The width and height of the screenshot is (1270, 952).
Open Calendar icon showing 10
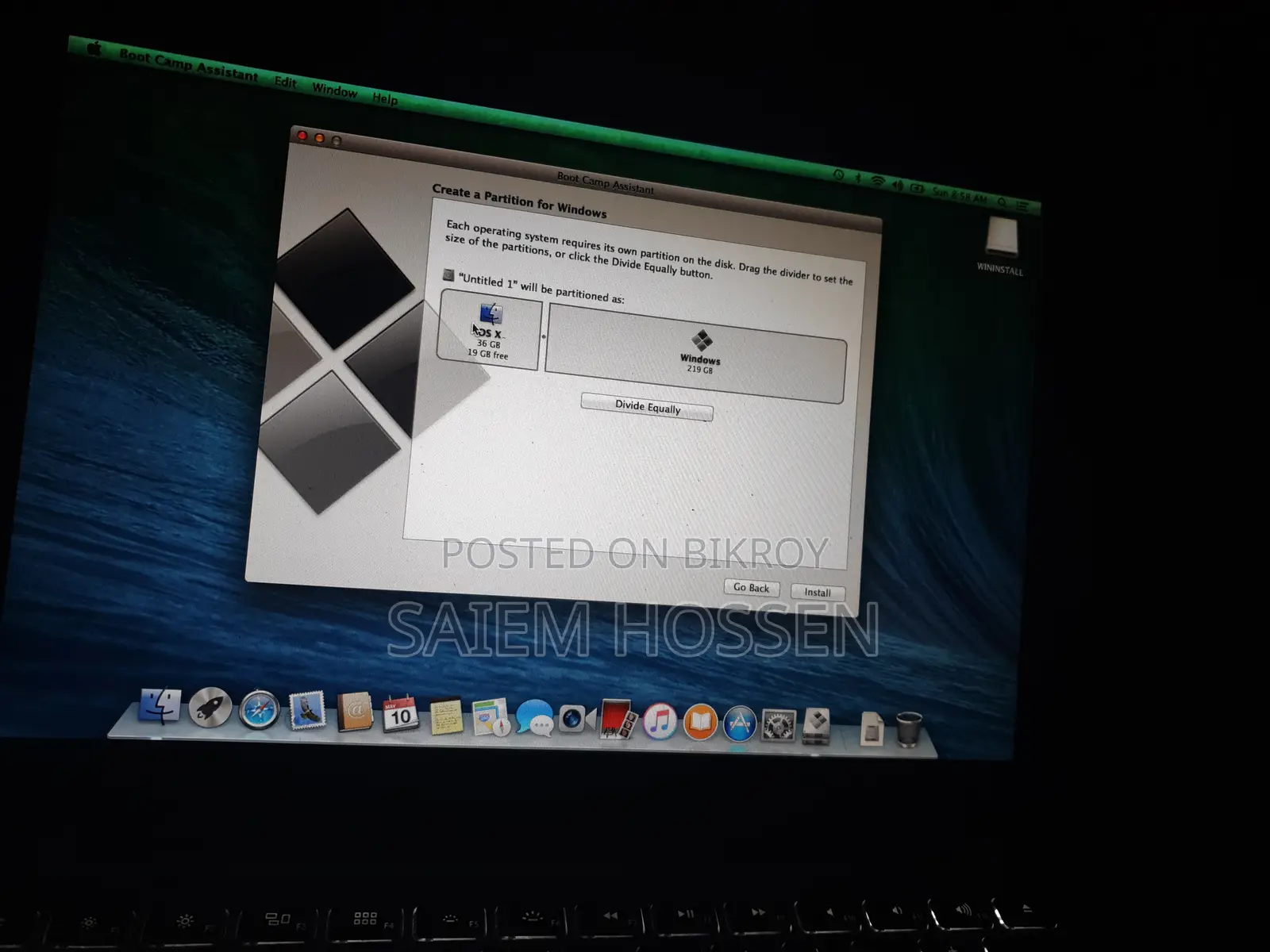pos(400,715)
